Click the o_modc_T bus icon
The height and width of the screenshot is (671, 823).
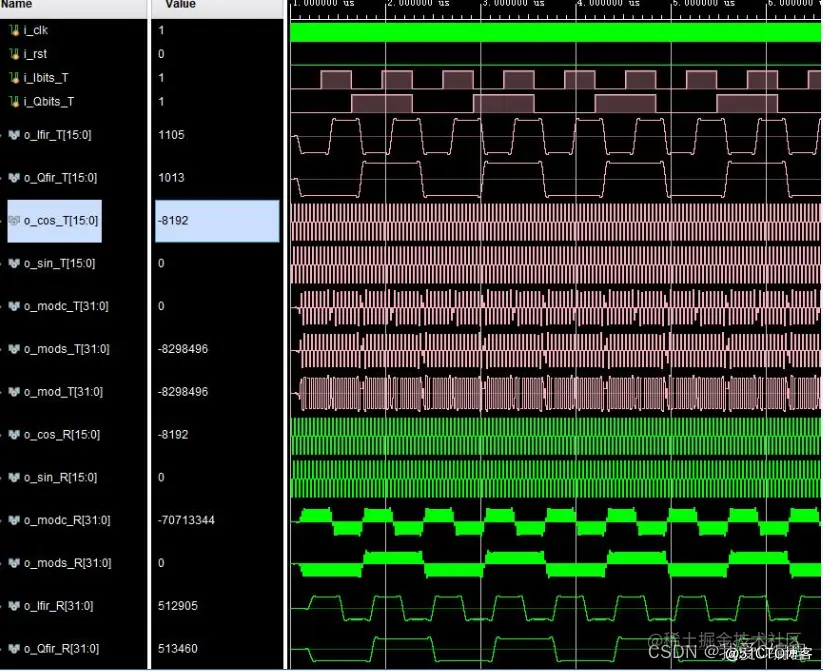pos(14,306)
